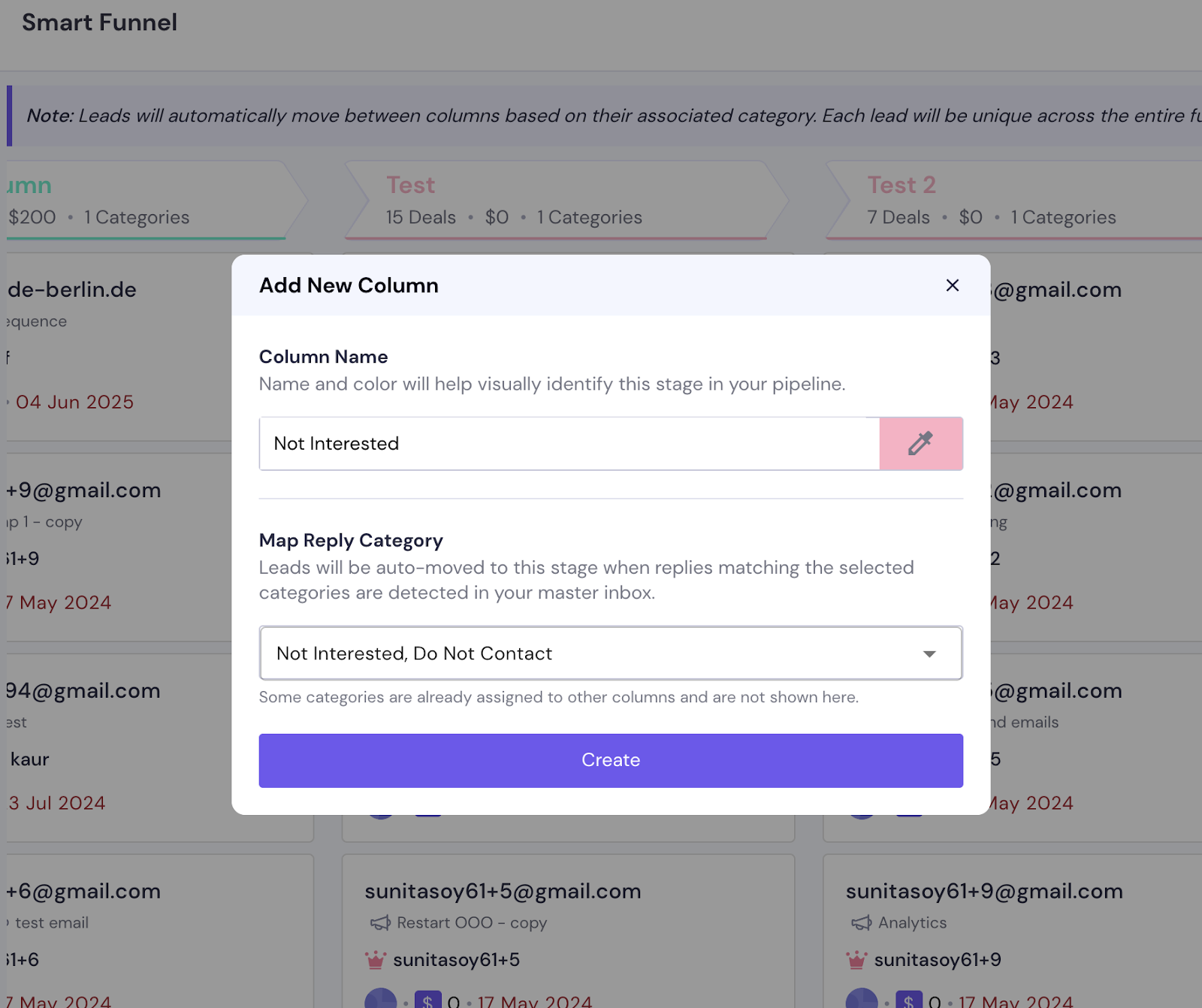Screen dimensions: 1202x1008
Task: Click the dollar icon on sunitasoy61+5 card
Action: point(427,1000)
